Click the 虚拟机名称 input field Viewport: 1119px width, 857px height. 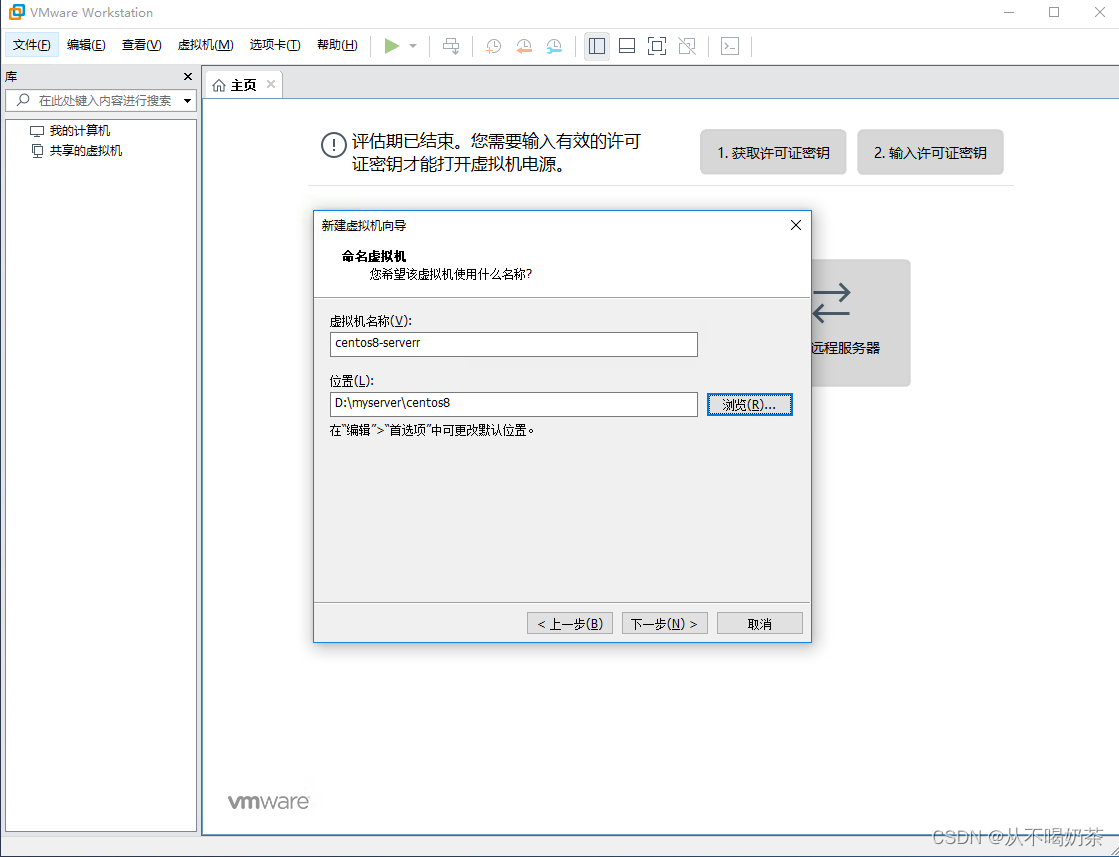tap(513, 344)
